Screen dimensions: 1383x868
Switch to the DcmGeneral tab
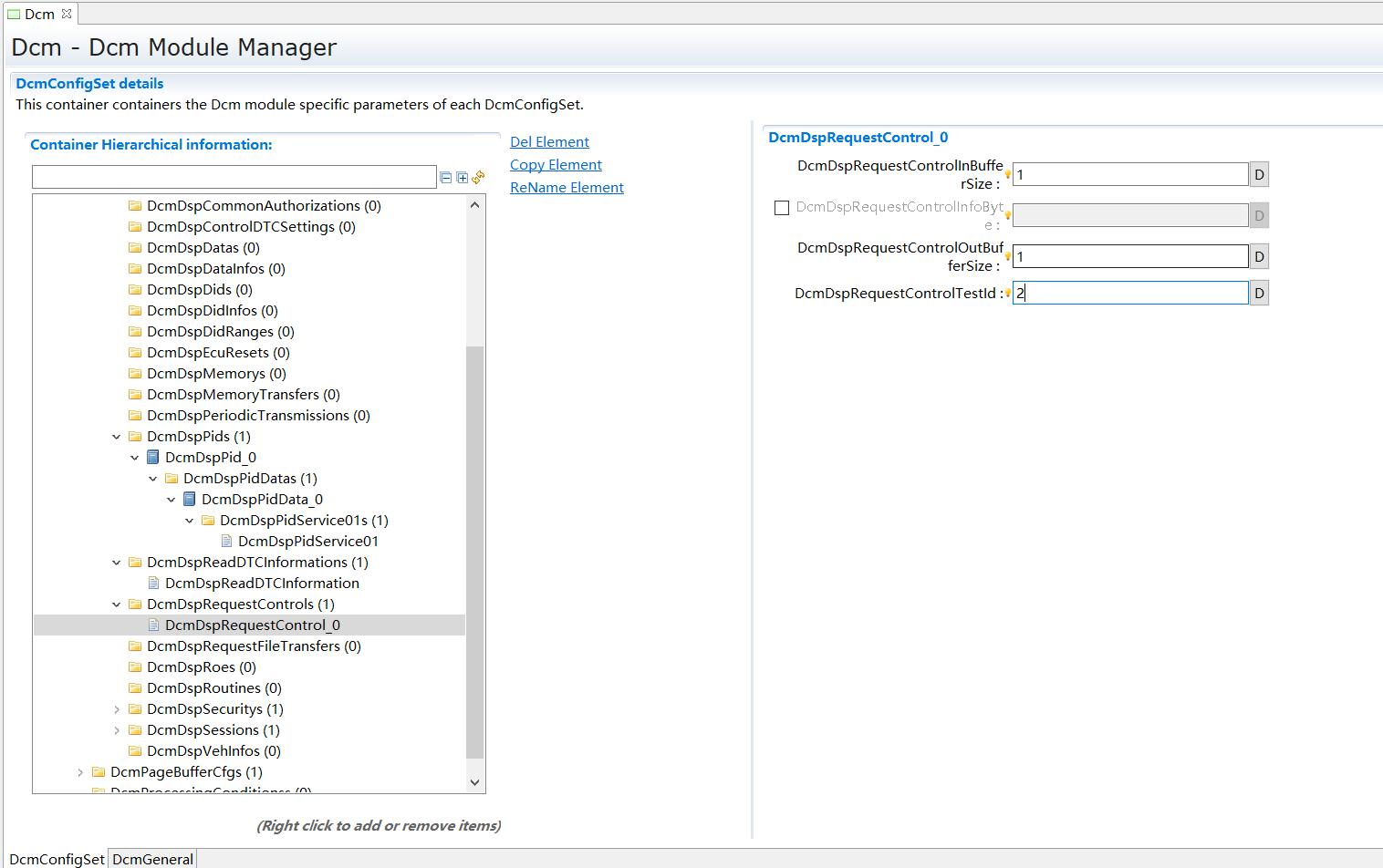152,859
